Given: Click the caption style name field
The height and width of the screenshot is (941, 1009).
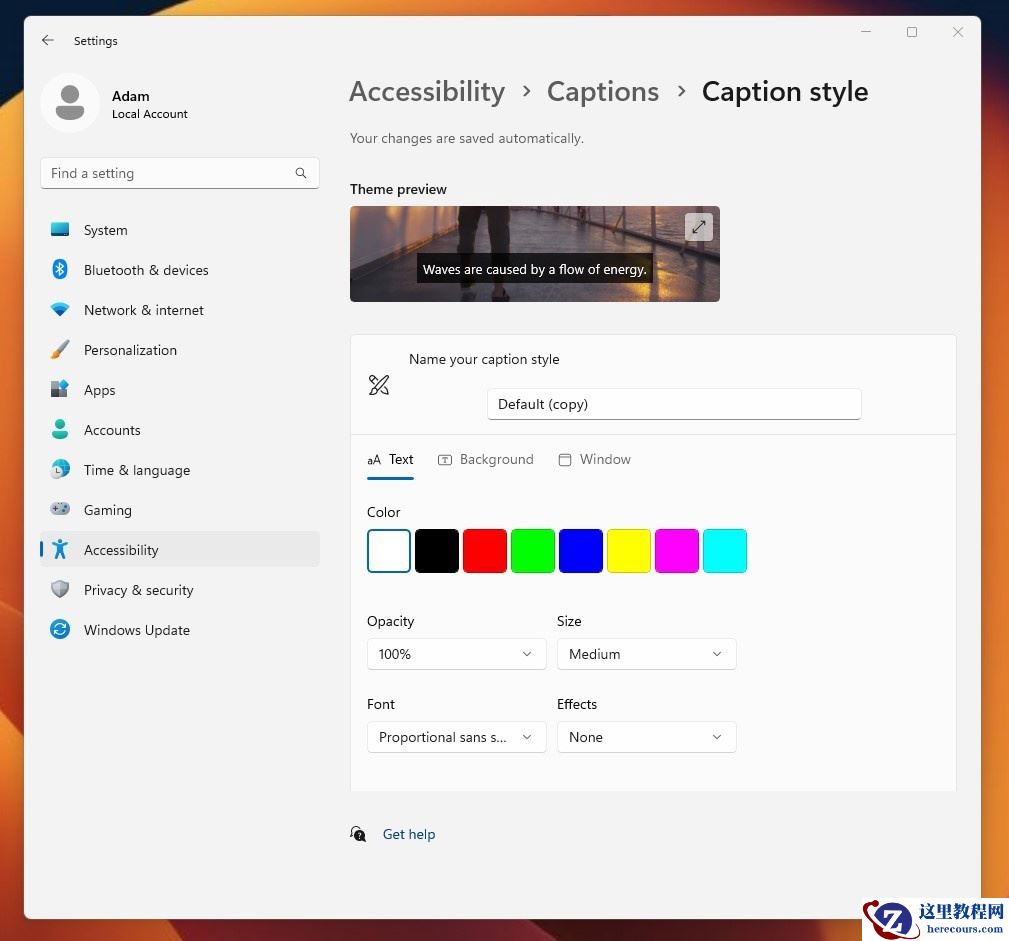Looking at the screenshot, I should (673, 404).
